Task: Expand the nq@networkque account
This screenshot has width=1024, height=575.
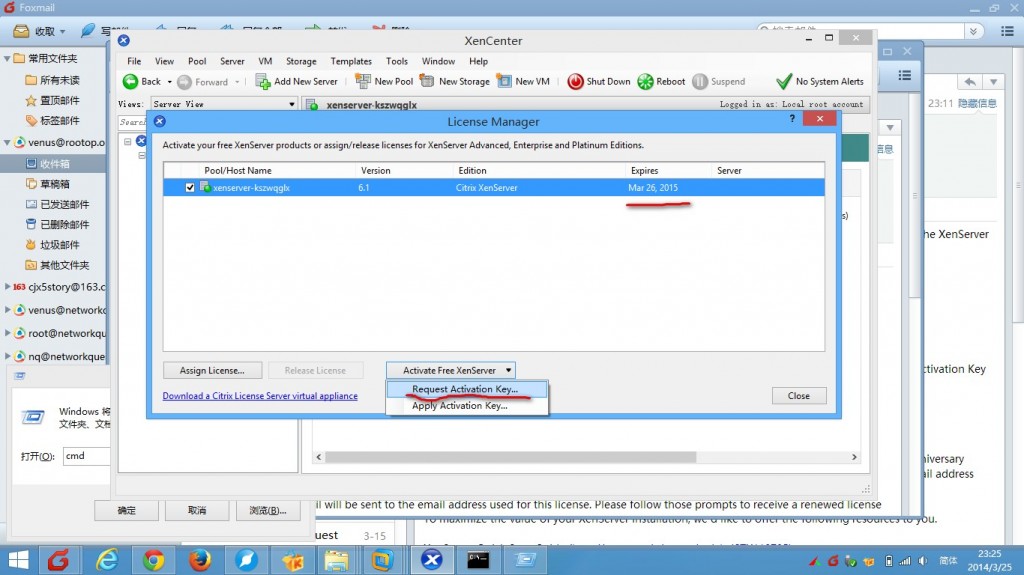Action: [7, 356]
